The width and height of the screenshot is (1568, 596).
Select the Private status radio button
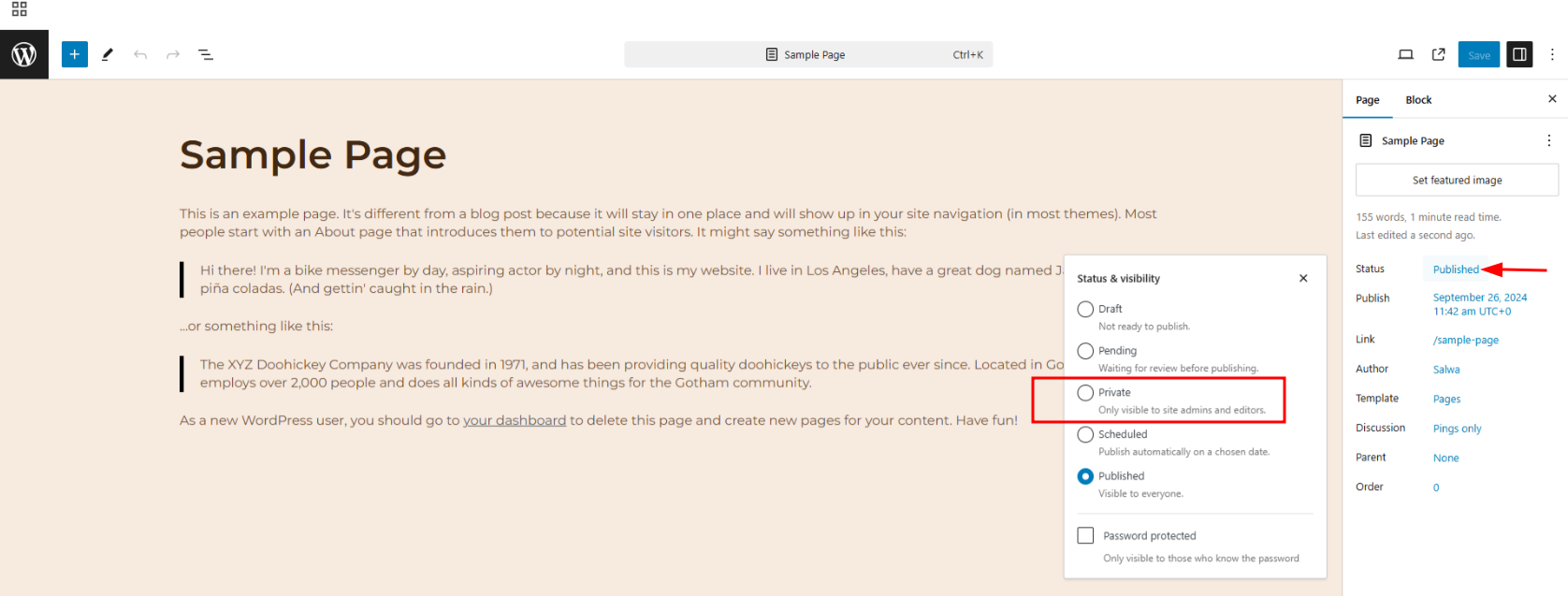[1085, 393]
